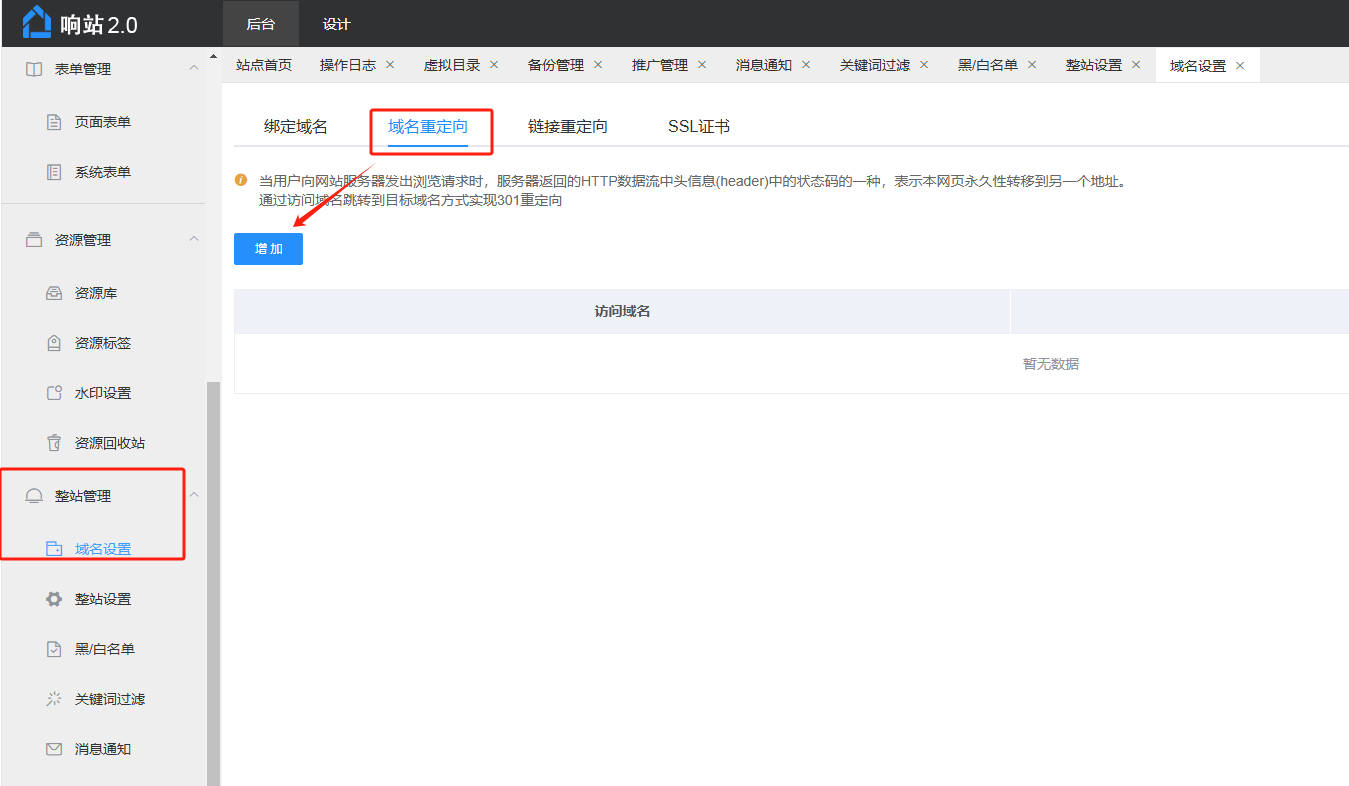Switch to the 链接重定向 tab
The height and width of the screenshot is (786, 1349).
click(x=567, y=127)
